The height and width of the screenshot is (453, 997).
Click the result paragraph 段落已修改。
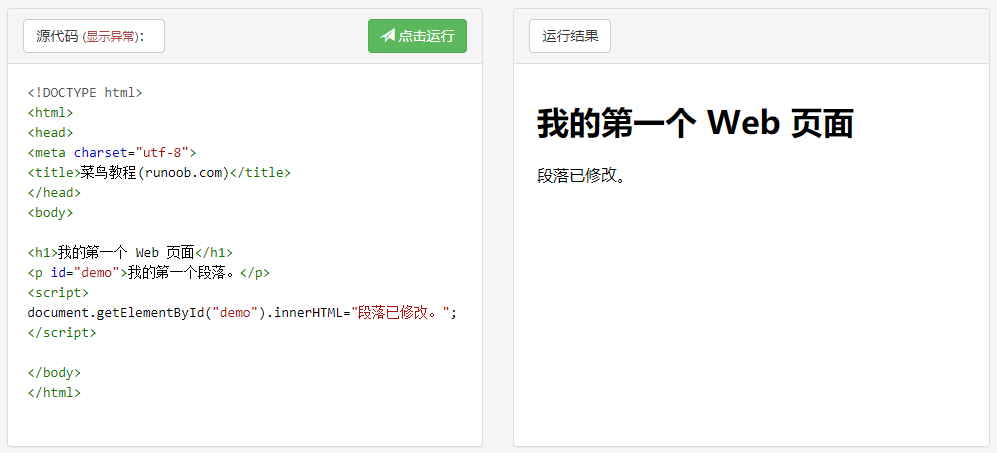click(x=582, y=176)
